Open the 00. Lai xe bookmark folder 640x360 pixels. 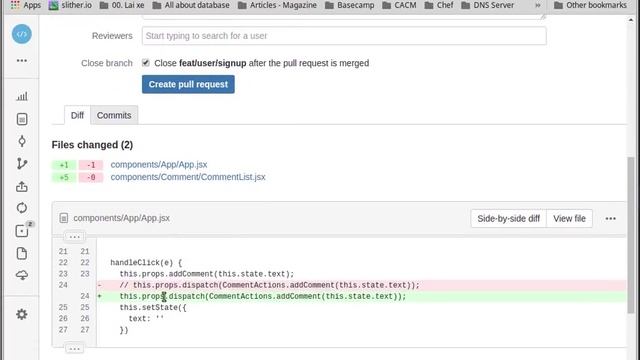122,5
